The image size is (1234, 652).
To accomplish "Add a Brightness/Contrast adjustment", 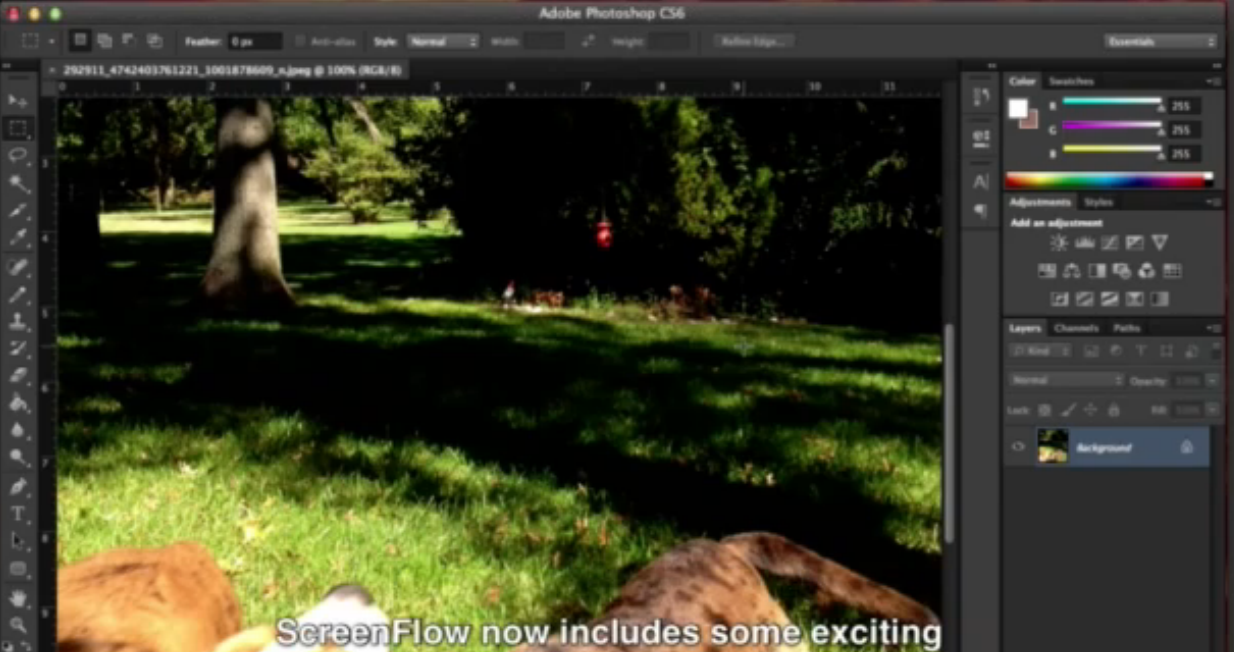I will click(1059, 243).
